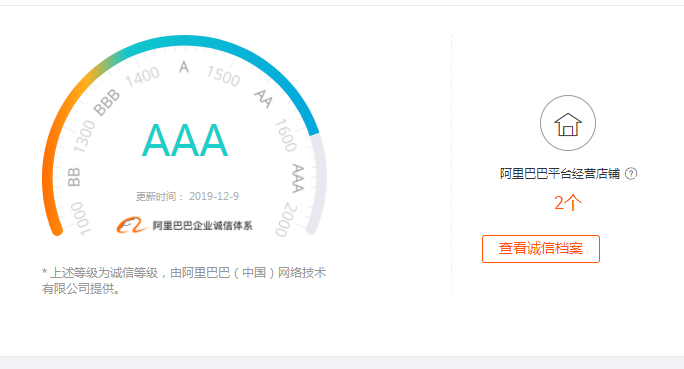The width and height of the screenshot is (684, 369).
Task: Click the disclaimer text about 诚信等级
Action: tap(184, 280)
